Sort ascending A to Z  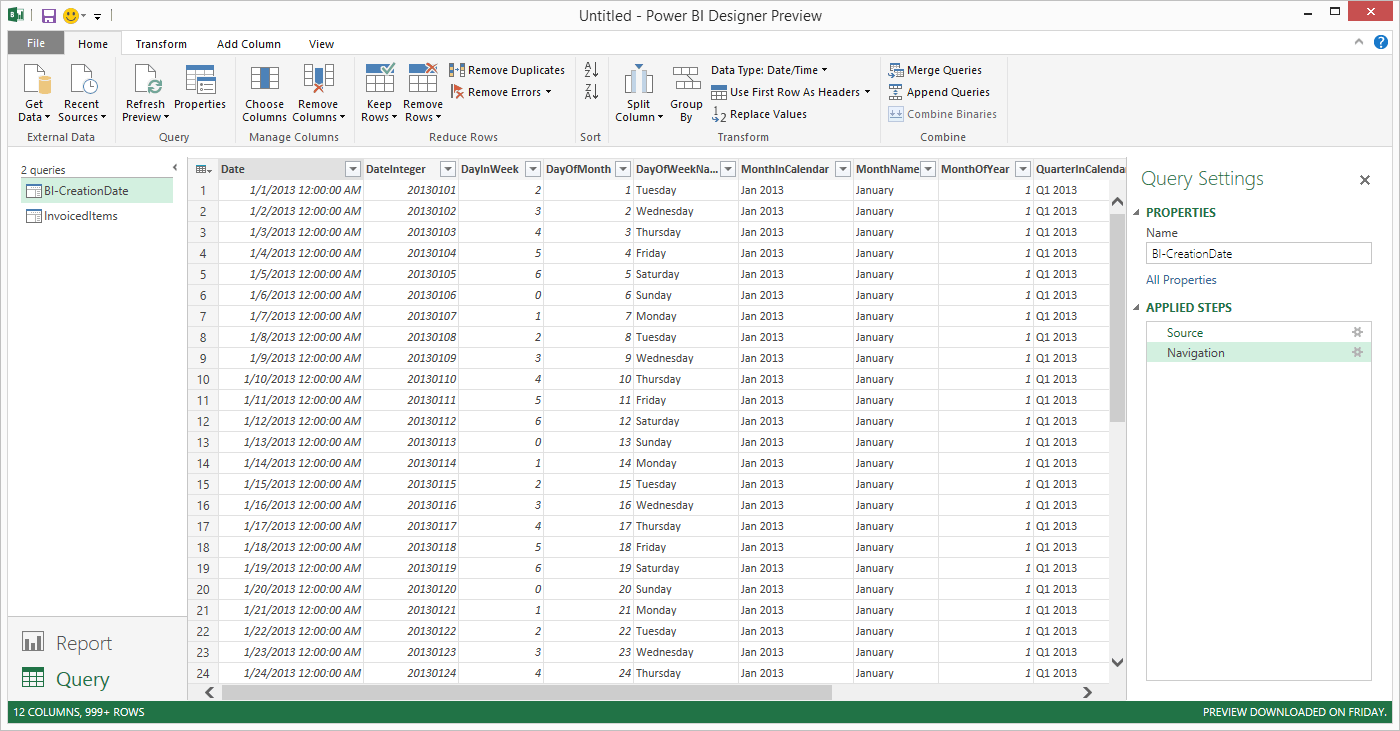pos(591,70)
